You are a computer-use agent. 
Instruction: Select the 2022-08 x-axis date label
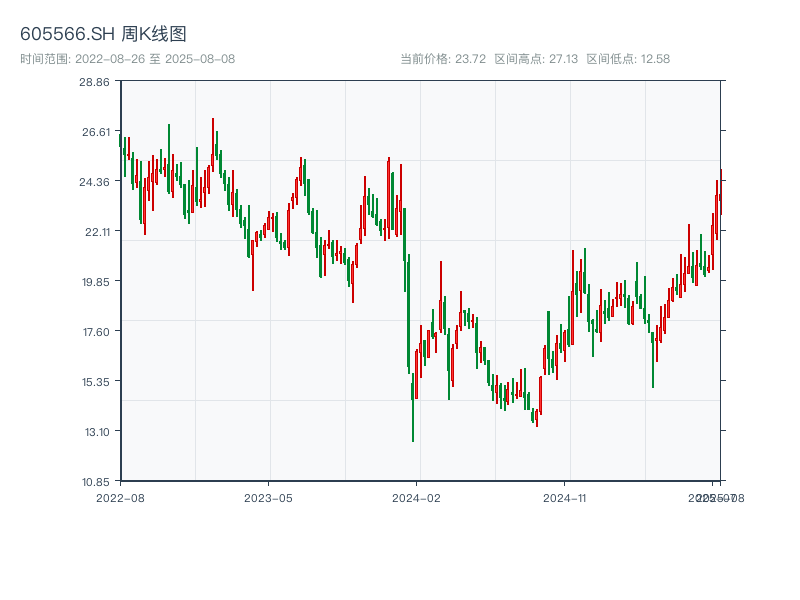120,497
